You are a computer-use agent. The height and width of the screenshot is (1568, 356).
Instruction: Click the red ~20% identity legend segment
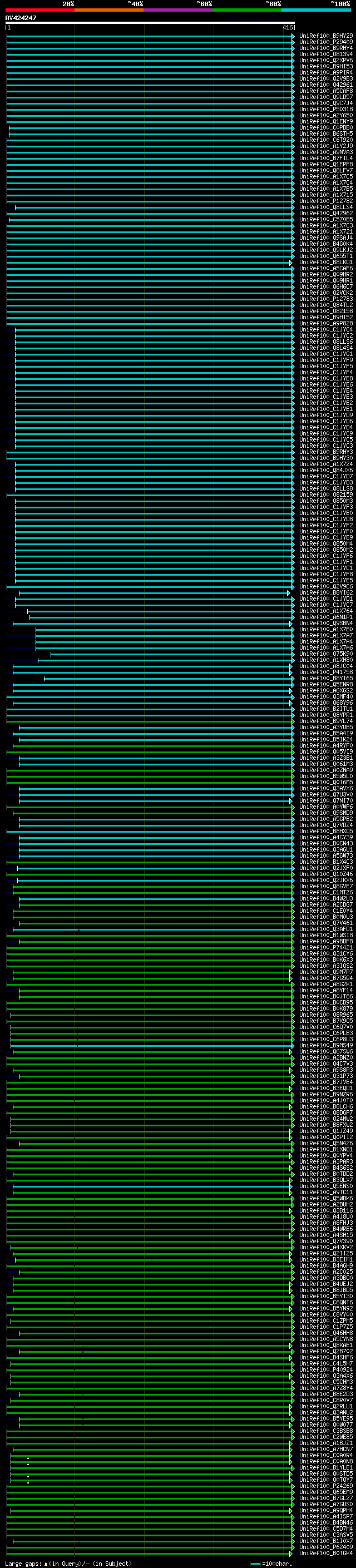[x=40, y=10]
